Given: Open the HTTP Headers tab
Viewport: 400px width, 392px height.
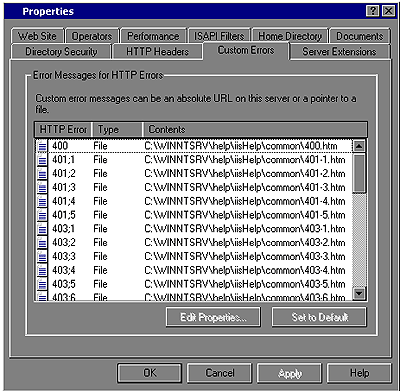Looking at the screenshot, I should tap(157, 52).
